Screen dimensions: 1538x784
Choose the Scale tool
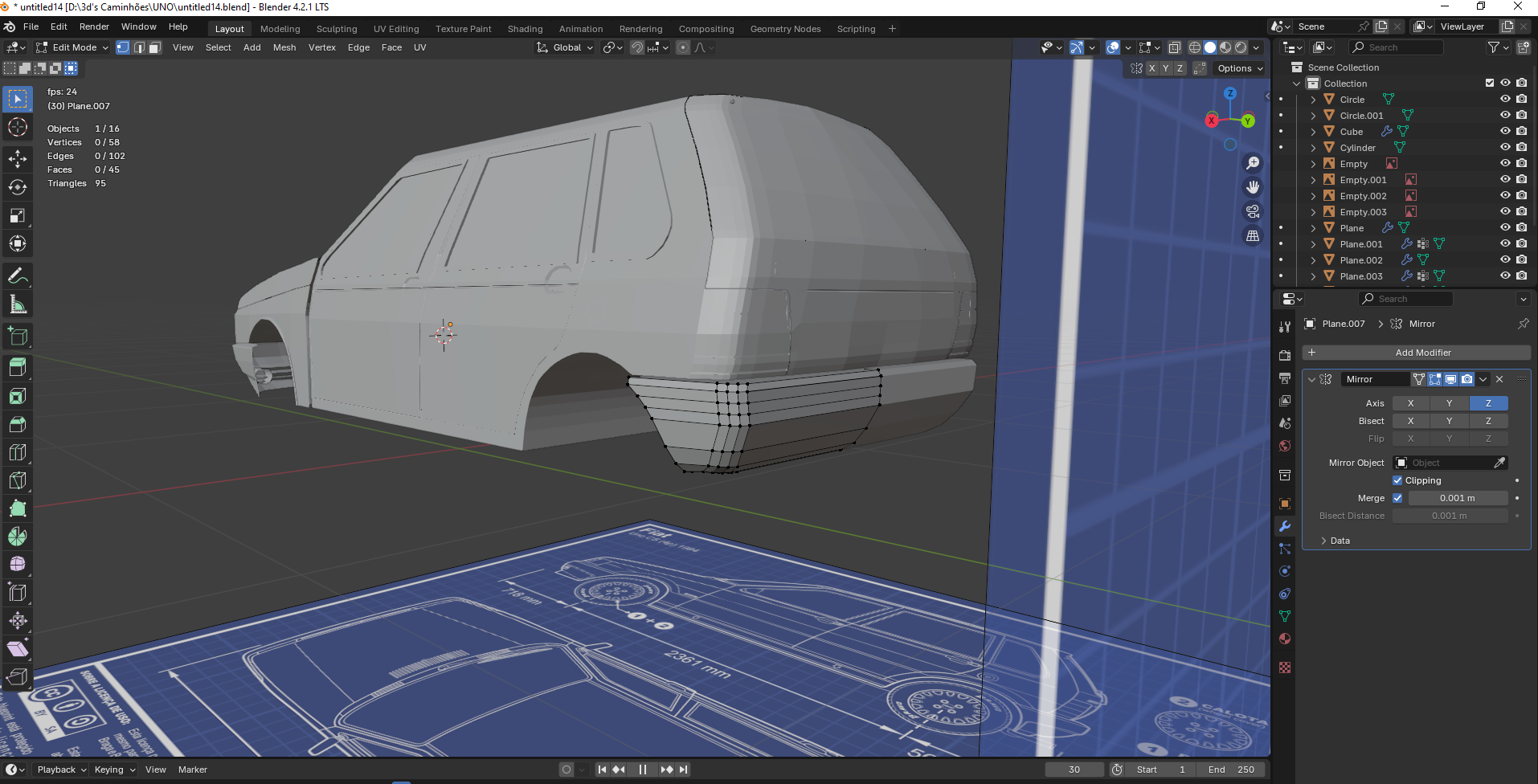(18, 215)
